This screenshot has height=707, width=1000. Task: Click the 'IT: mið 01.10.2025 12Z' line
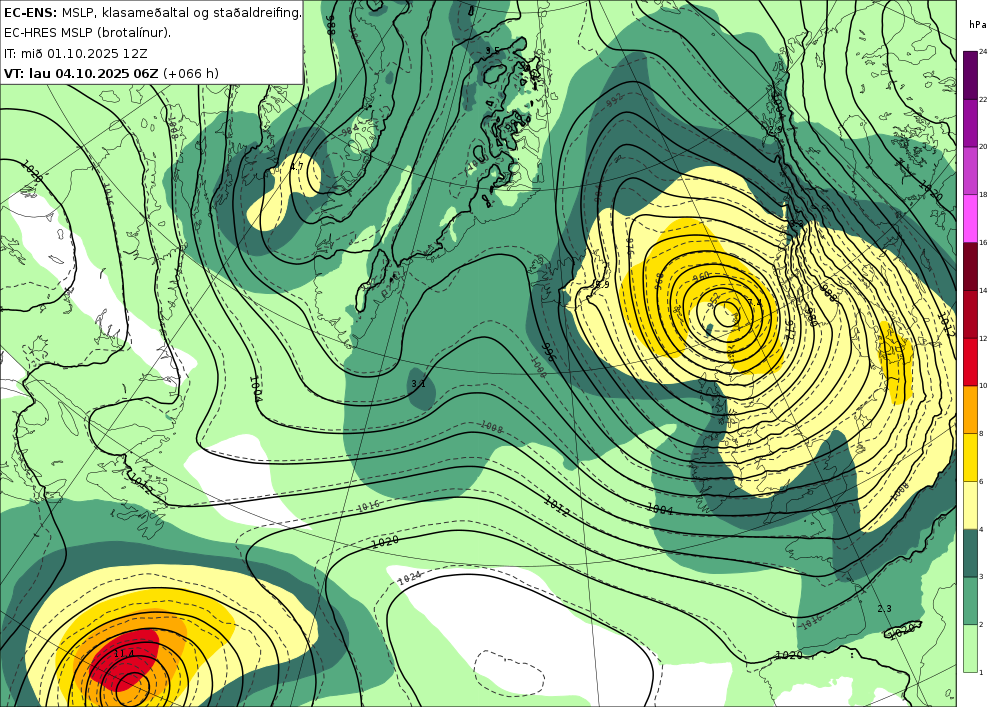tap(76, 54)
